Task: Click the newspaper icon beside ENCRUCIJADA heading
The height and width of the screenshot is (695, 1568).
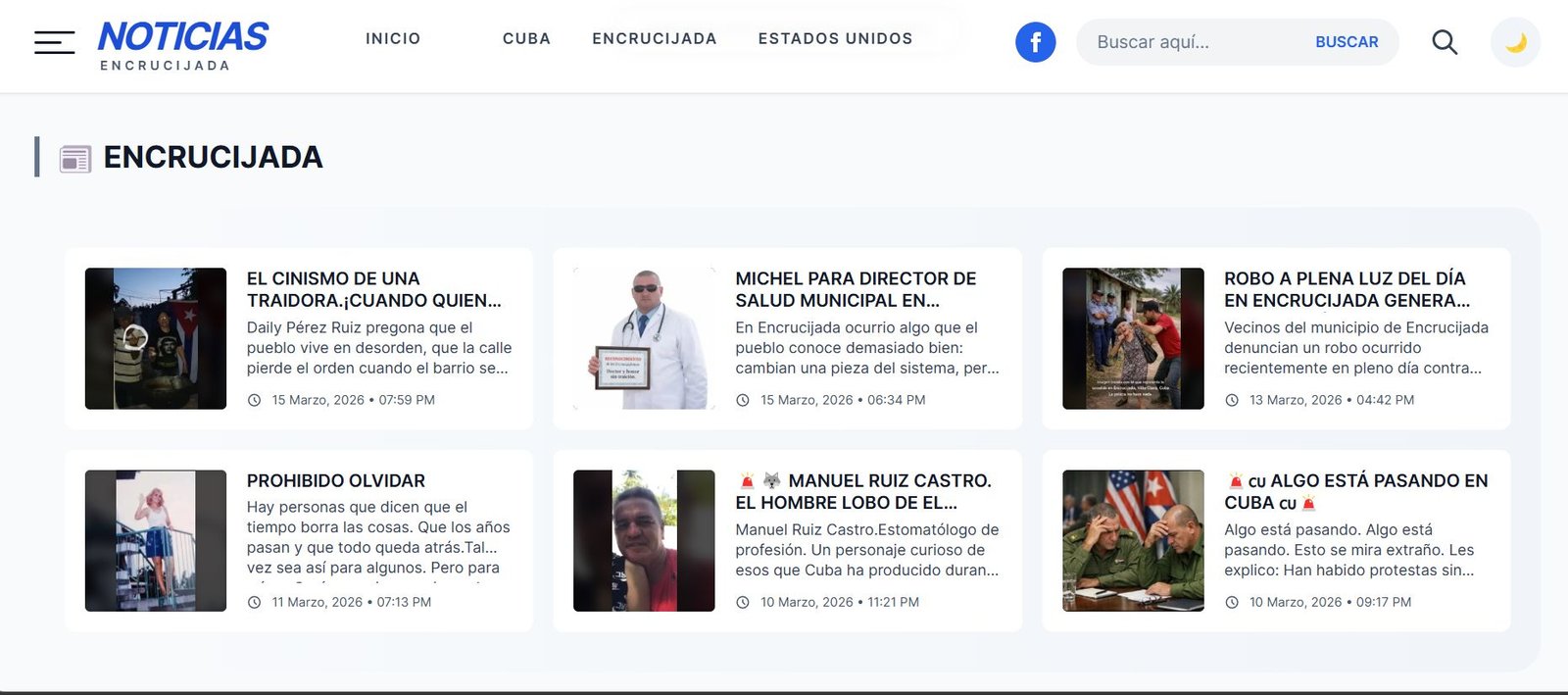Action: pos(75,159)
